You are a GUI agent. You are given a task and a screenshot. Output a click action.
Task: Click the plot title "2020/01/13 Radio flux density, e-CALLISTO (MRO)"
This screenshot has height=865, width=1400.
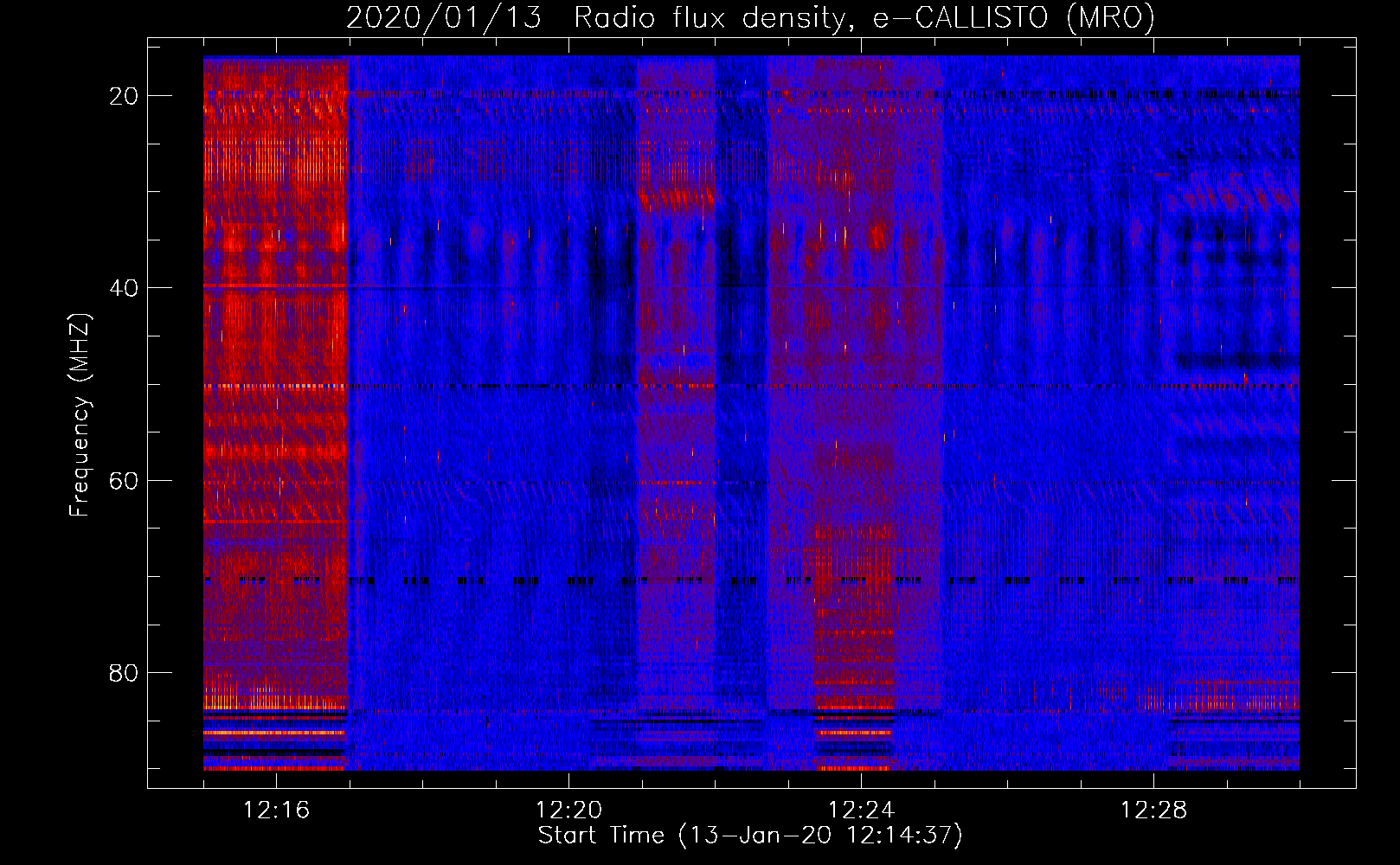click(750, 17)
